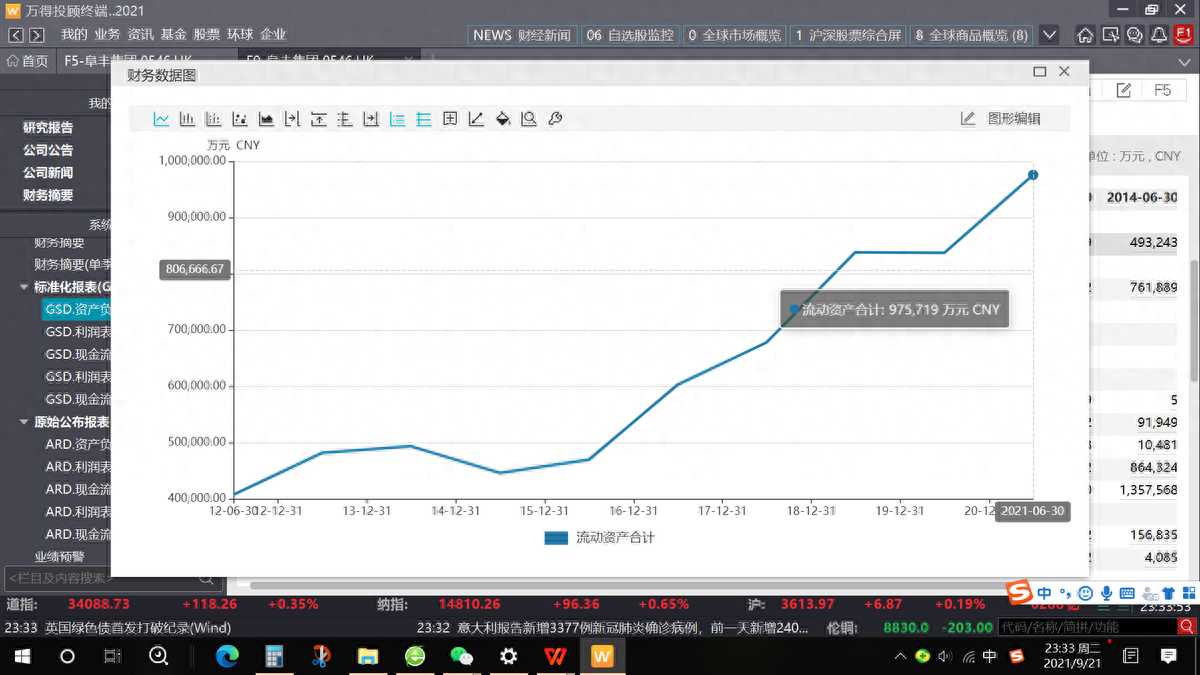Click the chart magnifier zoom icon
Screen dimensions: 1200x675
(x=529, y=119)
